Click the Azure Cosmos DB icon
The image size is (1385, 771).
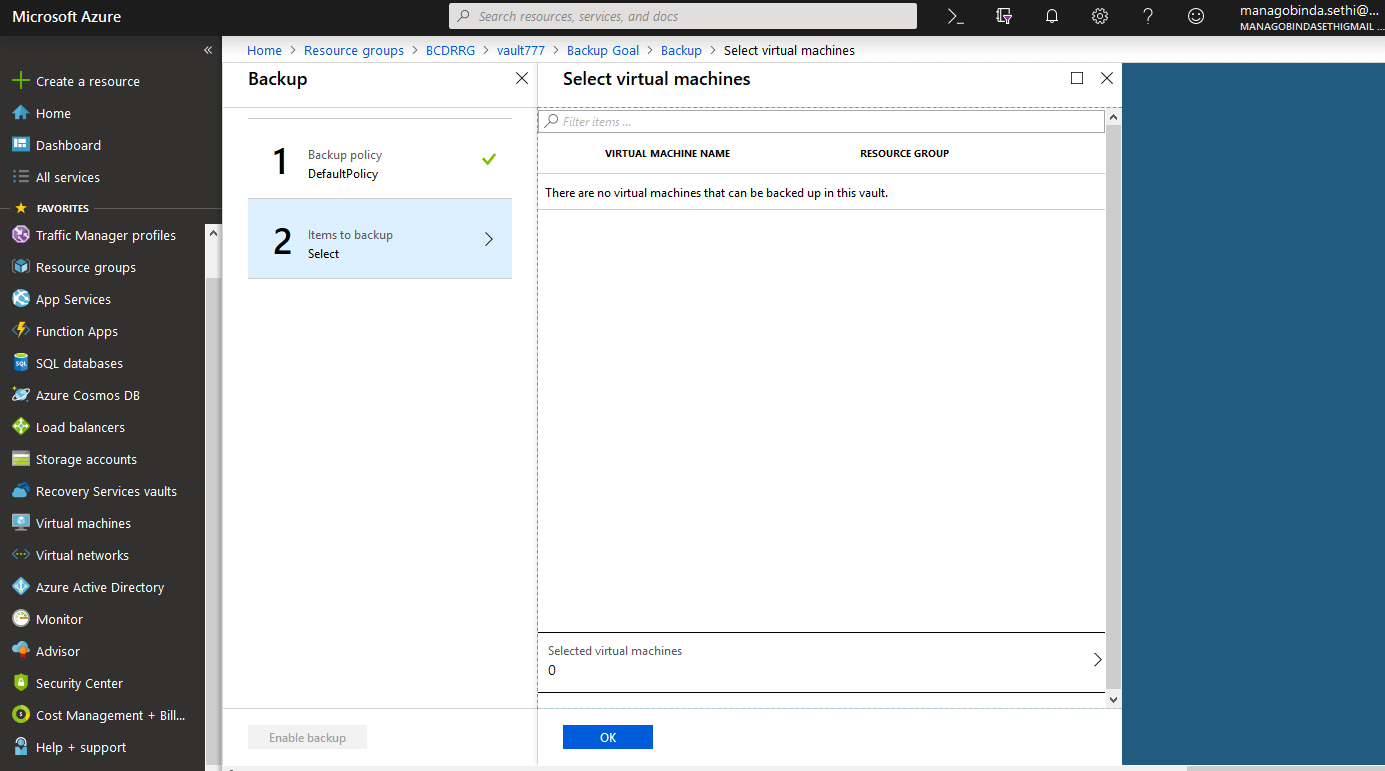coord(20,395)
